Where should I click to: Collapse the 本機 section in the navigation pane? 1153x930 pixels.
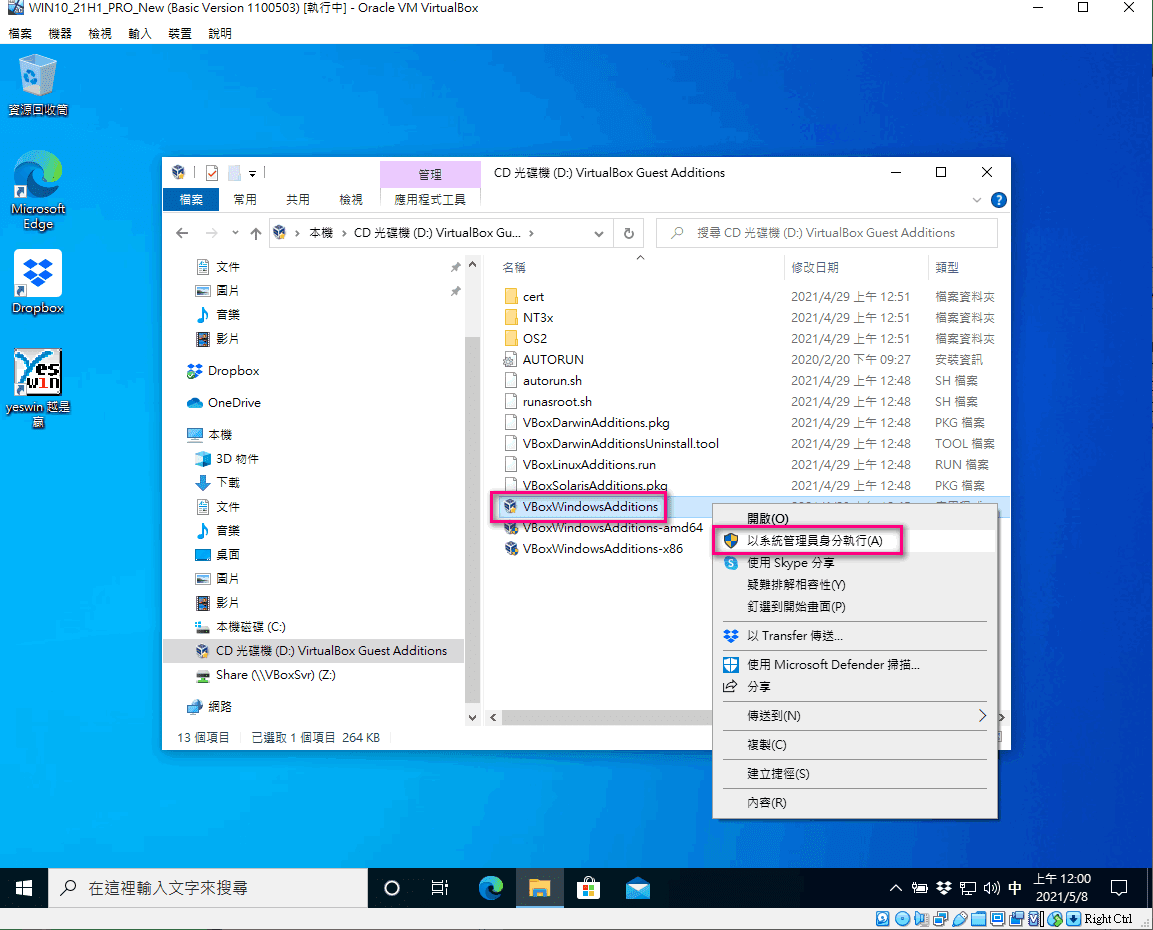pos(182,434)
